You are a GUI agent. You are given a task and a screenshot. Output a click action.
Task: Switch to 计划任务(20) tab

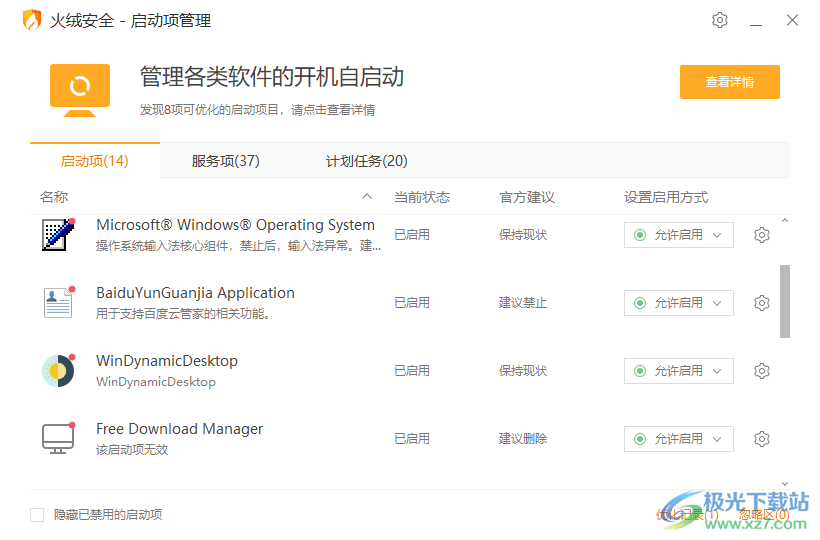[367, 160]
